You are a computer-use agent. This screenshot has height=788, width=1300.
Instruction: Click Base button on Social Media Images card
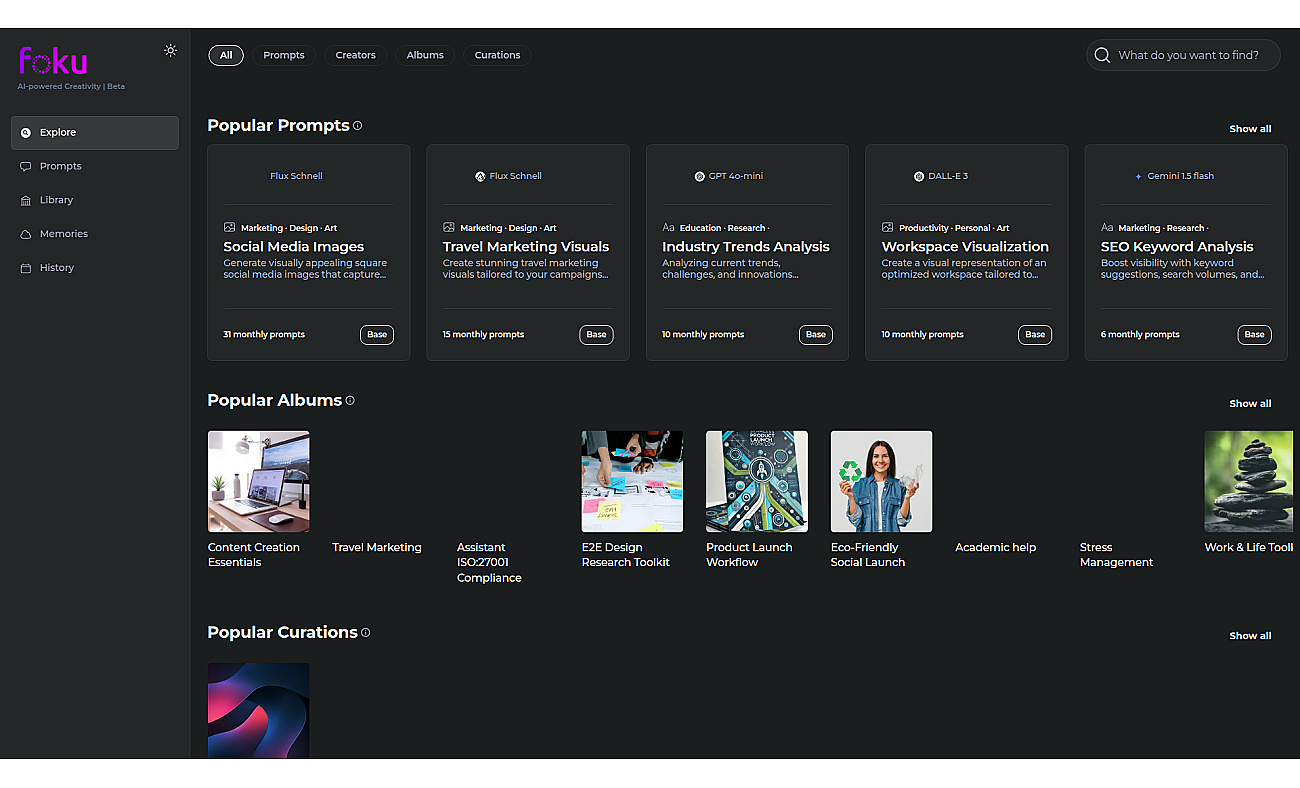coord(377,335)
